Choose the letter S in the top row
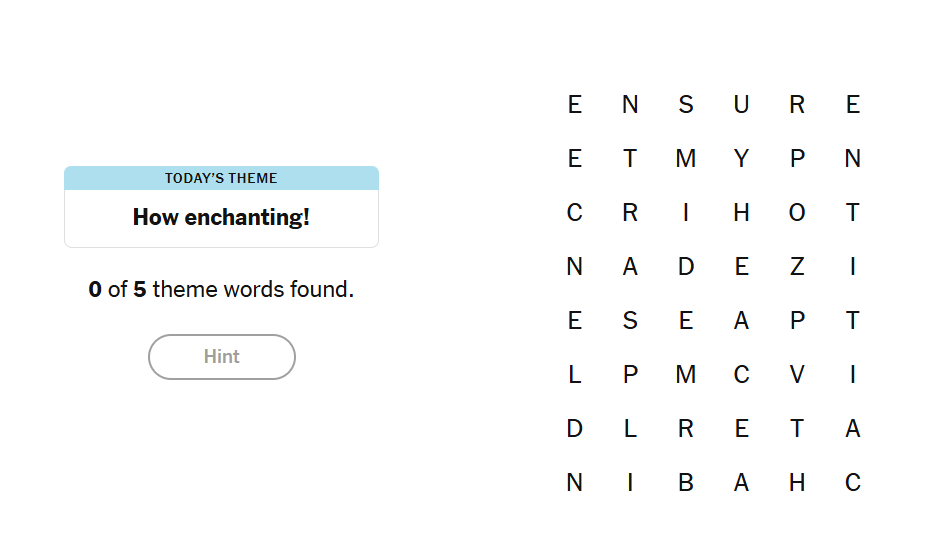Screen dimensions: 933x554 click(x=686, y=105)
